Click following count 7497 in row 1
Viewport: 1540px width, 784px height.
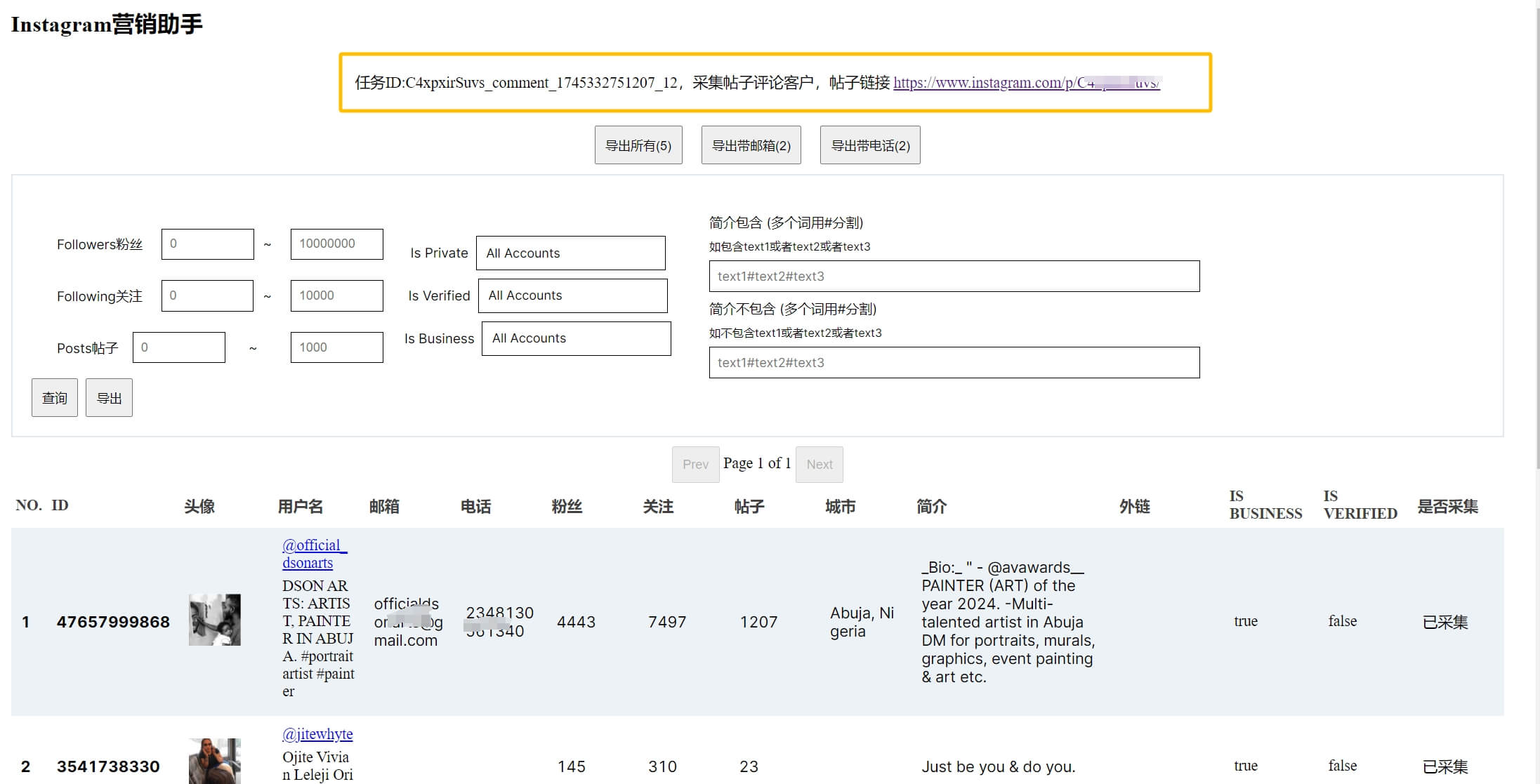tap(667, 622)
